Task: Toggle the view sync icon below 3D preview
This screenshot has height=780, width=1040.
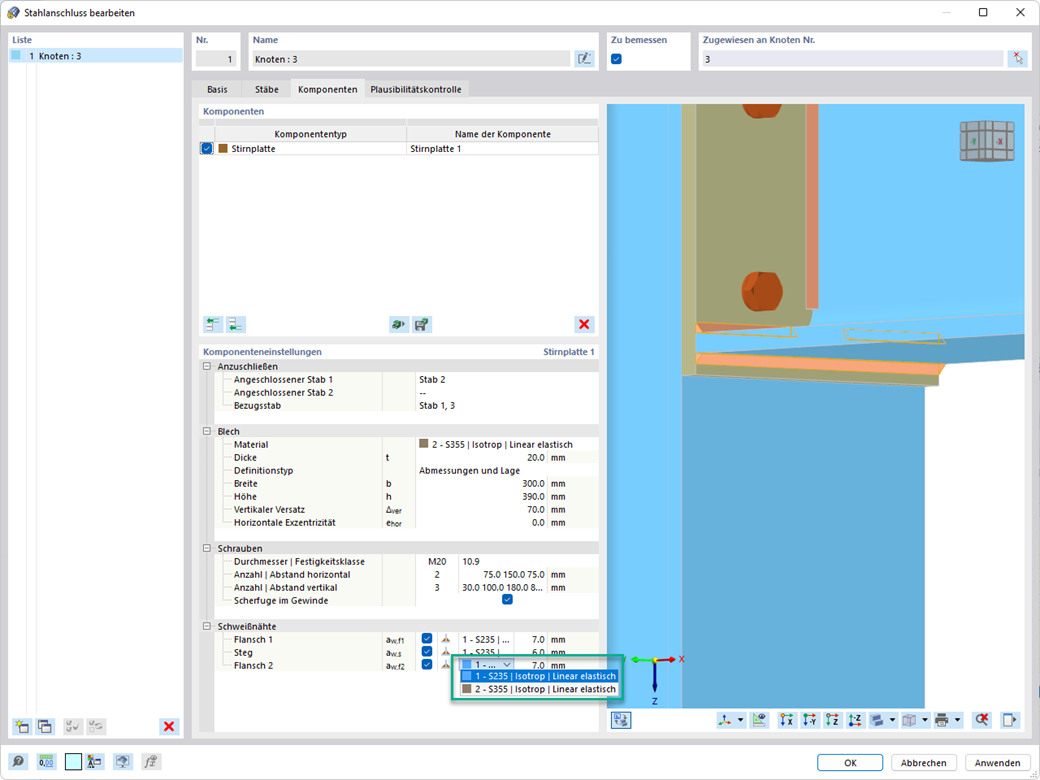Action: coord(621,720)
